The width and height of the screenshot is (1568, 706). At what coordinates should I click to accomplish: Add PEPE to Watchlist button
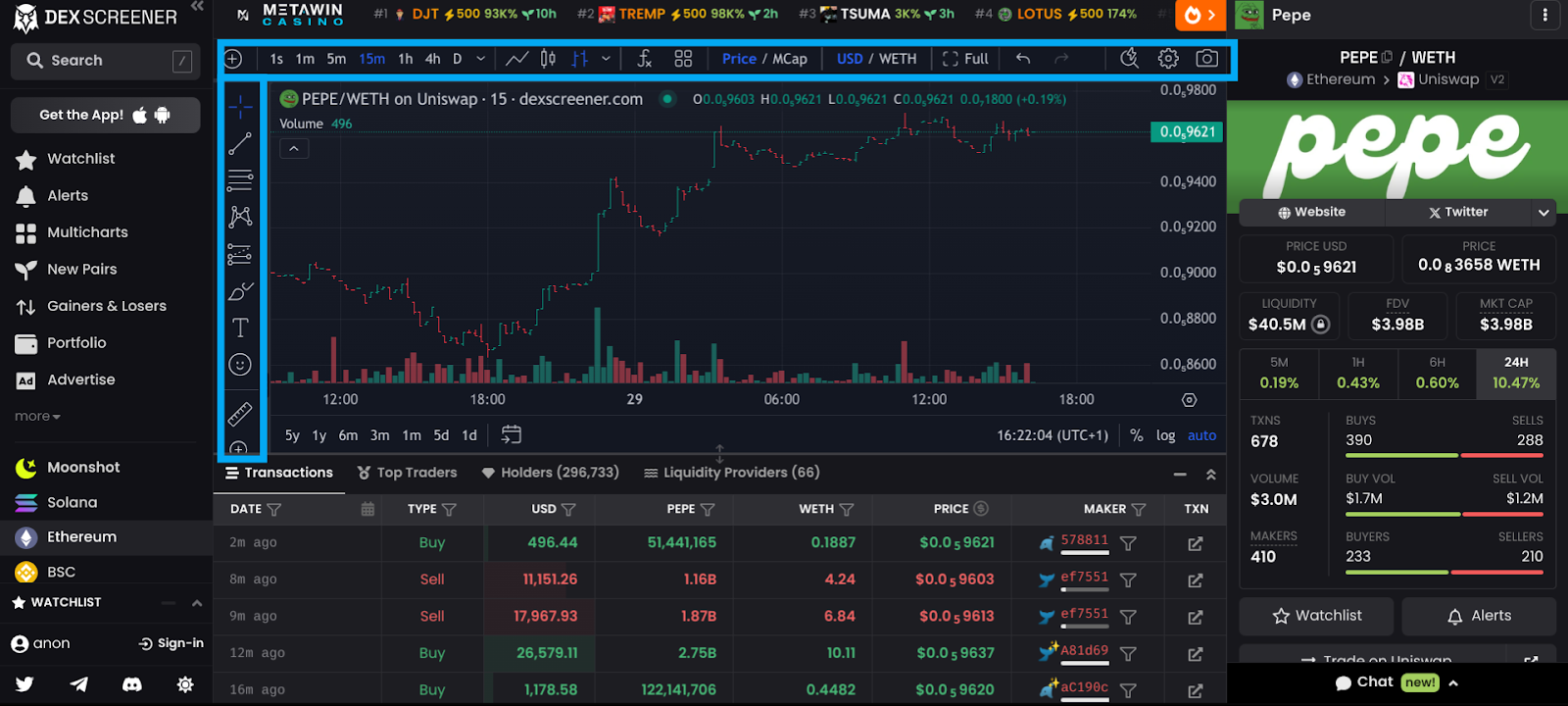point(1316,616)
